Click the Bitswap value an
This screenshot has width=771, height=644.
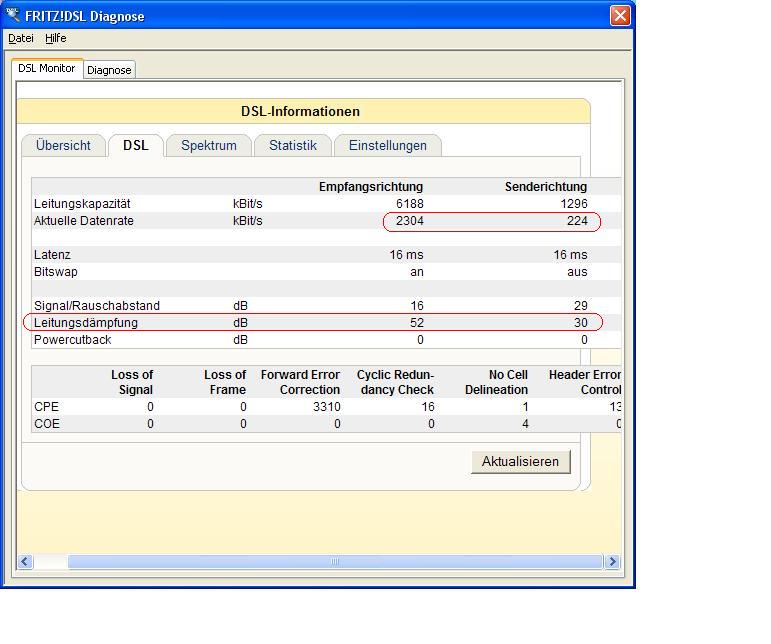[417, 272]
